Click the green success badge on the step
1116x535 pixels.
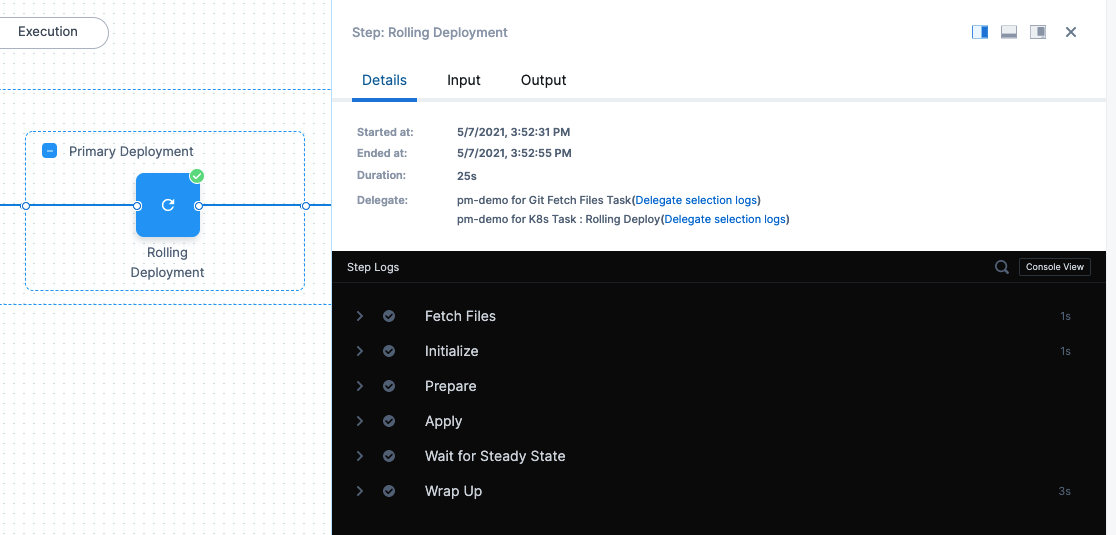click(197, 176)
